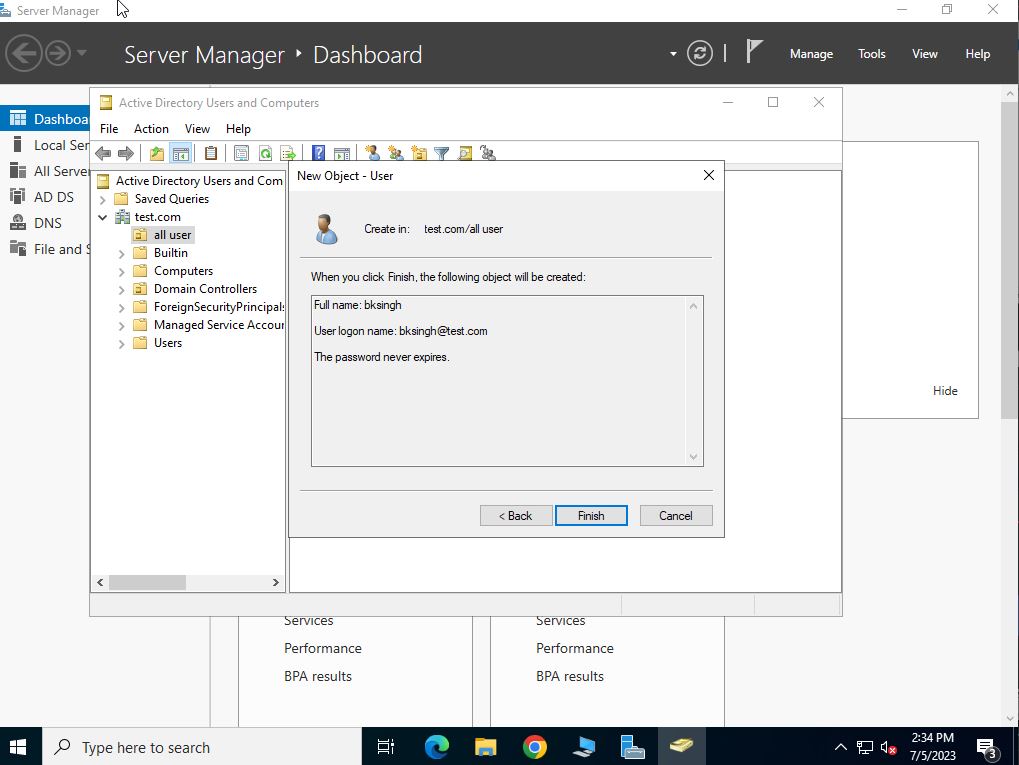The height and width of the screenshot is (765, 1019).
Task: Open Server Manager Tools menu
Action: point(871,54)
